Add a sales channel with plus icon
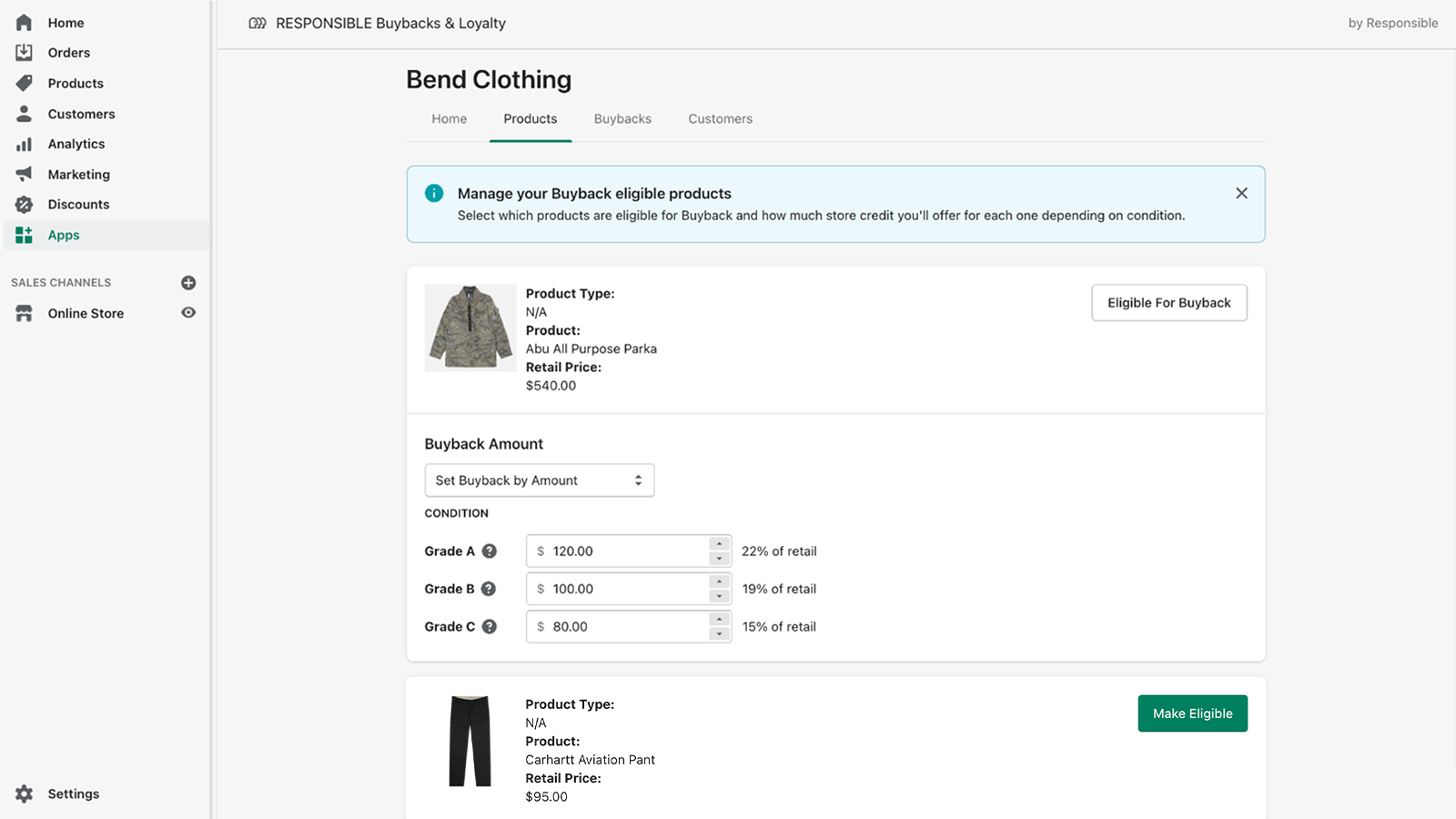This screenshot has width=1456, height=819. 188,283
